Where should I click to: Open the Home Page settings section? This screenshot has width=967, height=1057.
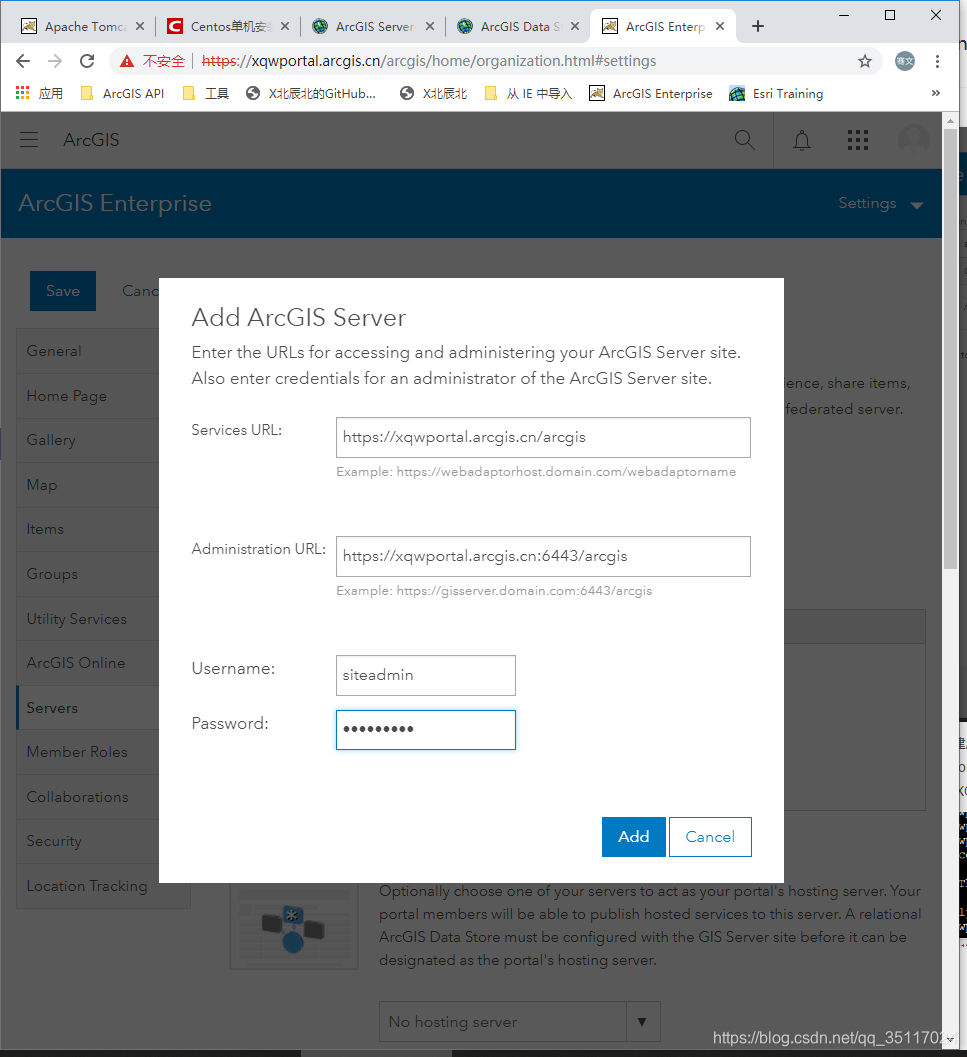88,396
